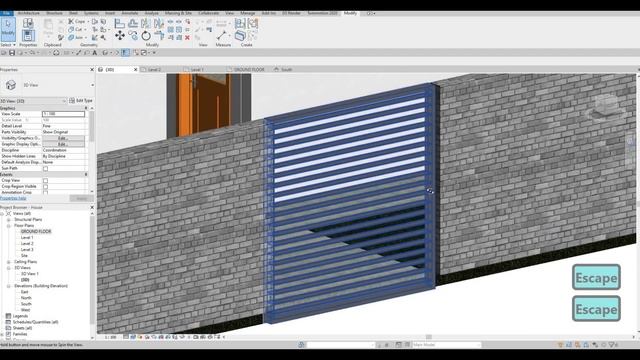This screenshot has width=640, height=360.
Task: Click the Match Type Properties icon in Clipboard
Action: coord(61,38)
